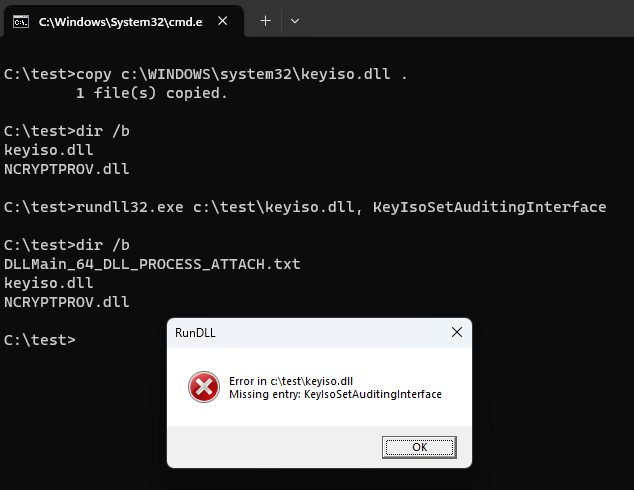Click the empty C:\test> prompt
Image resolution: width=634 pixels, height=490 pixels.
point(40,340)
